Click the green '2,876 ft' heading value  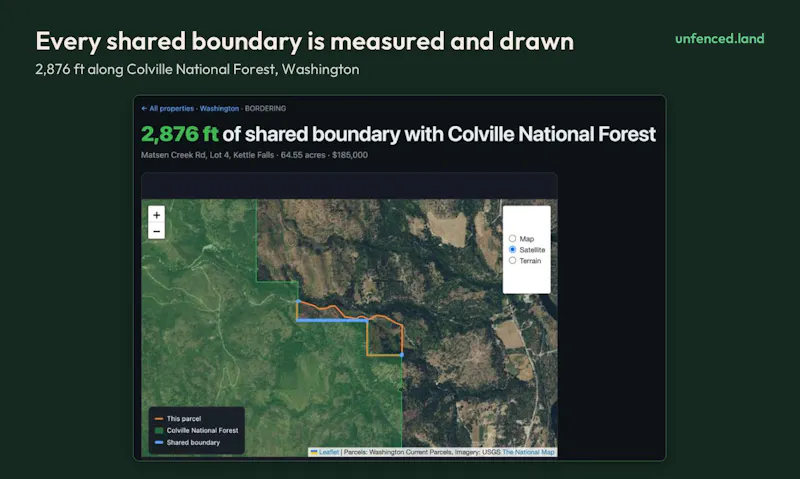(x=180, y=134)
